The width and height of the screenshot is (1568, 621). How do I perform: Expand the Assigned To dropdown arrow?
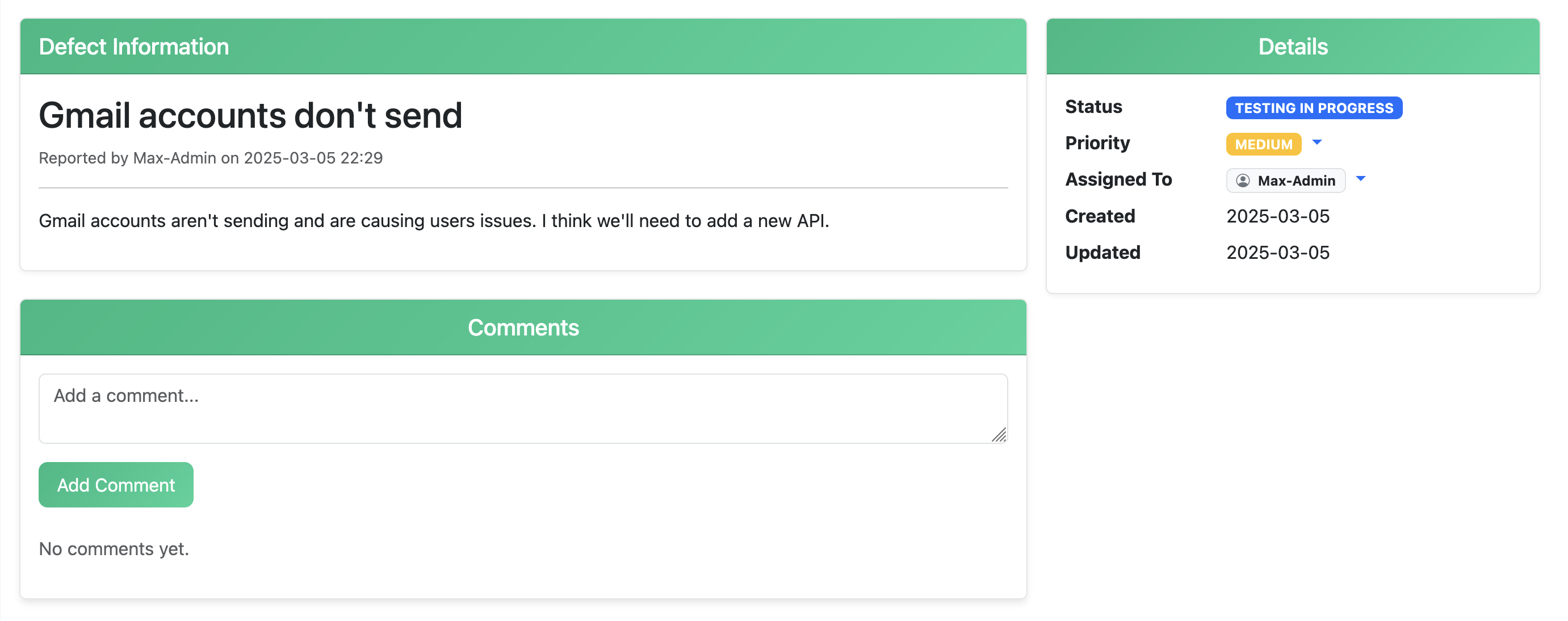(x=1360, y=179)
